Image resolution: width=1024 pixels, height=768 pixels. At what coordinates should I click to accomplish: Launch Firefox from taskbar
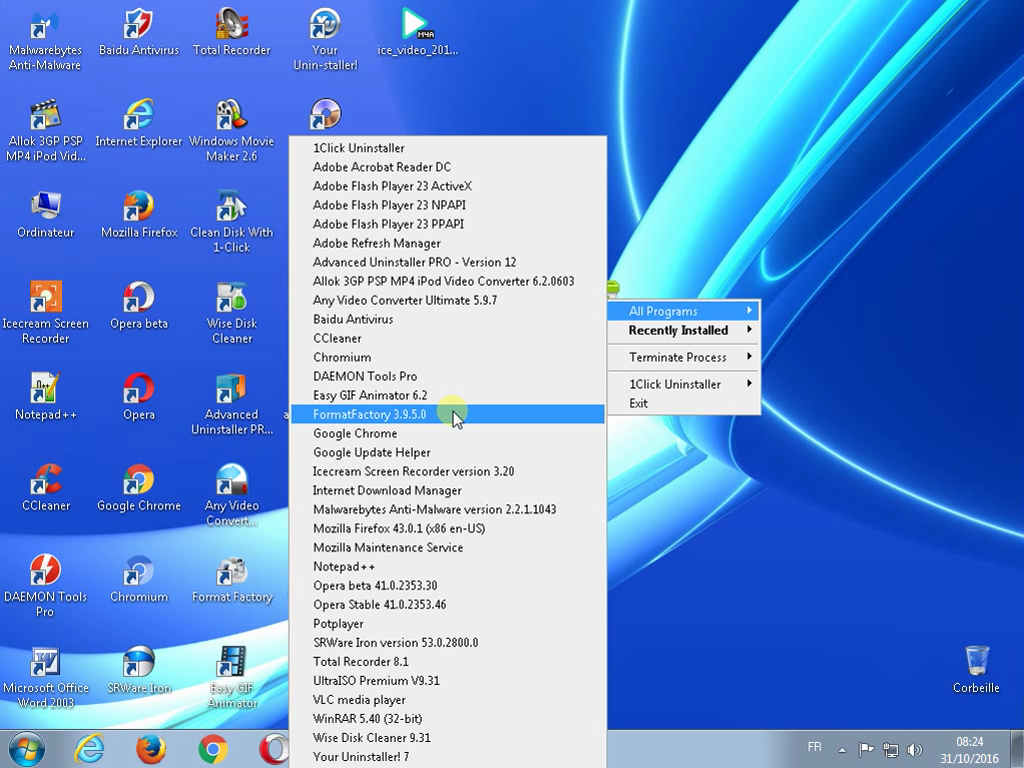pos(150,749)
